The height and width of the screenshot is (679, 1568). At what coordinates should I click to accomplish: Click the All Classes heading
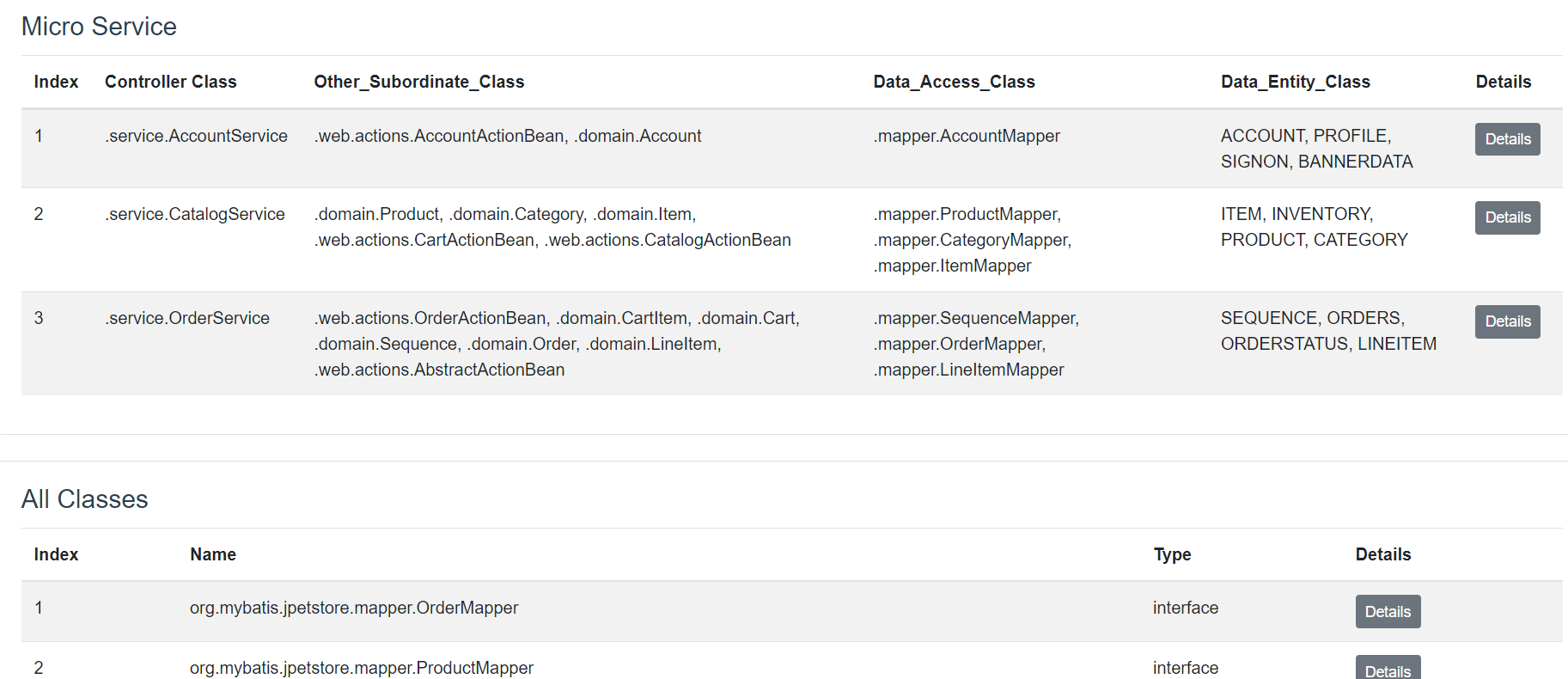[84, 499]
